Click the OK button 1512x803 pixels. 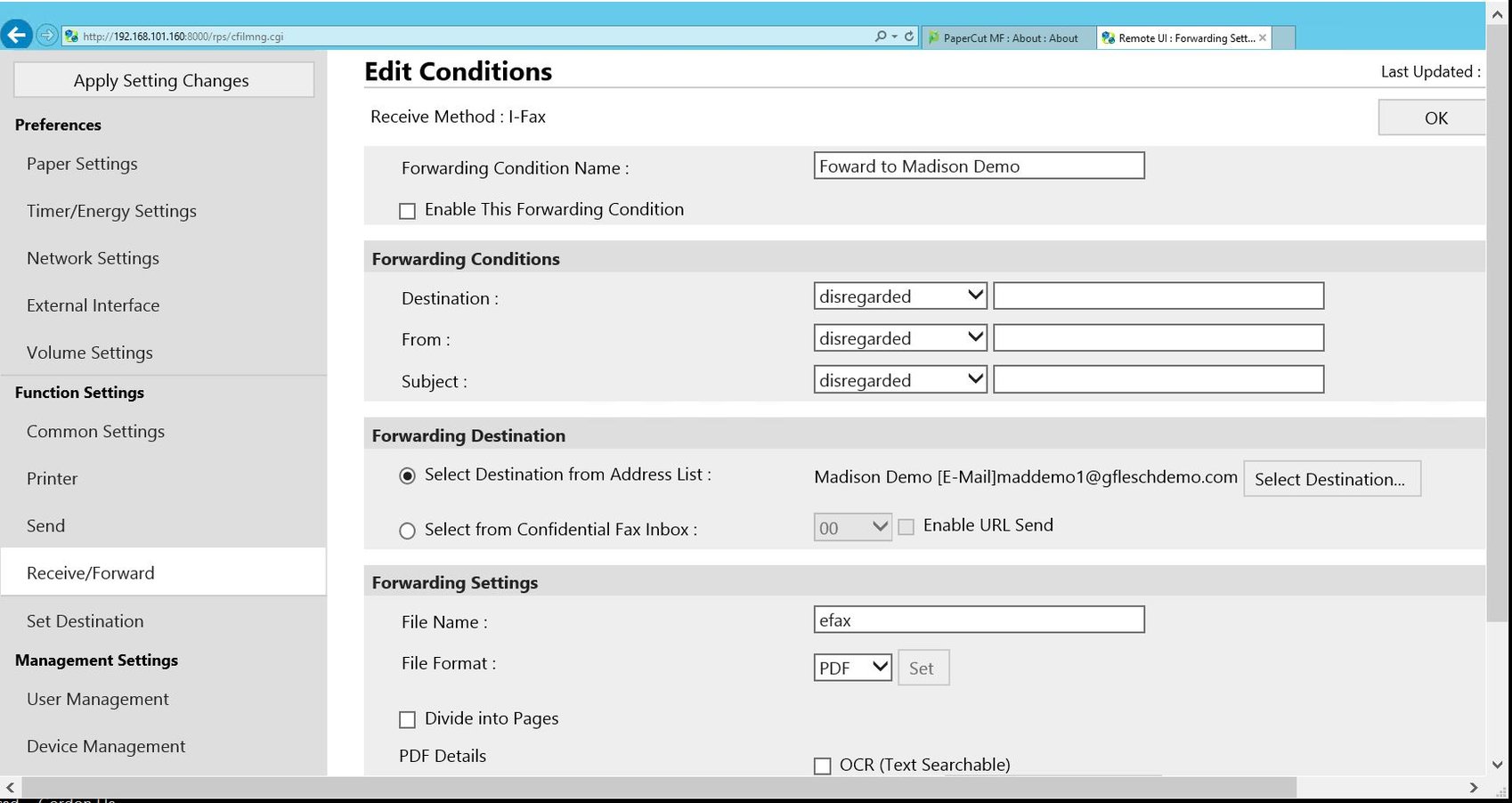[1437, 117]
